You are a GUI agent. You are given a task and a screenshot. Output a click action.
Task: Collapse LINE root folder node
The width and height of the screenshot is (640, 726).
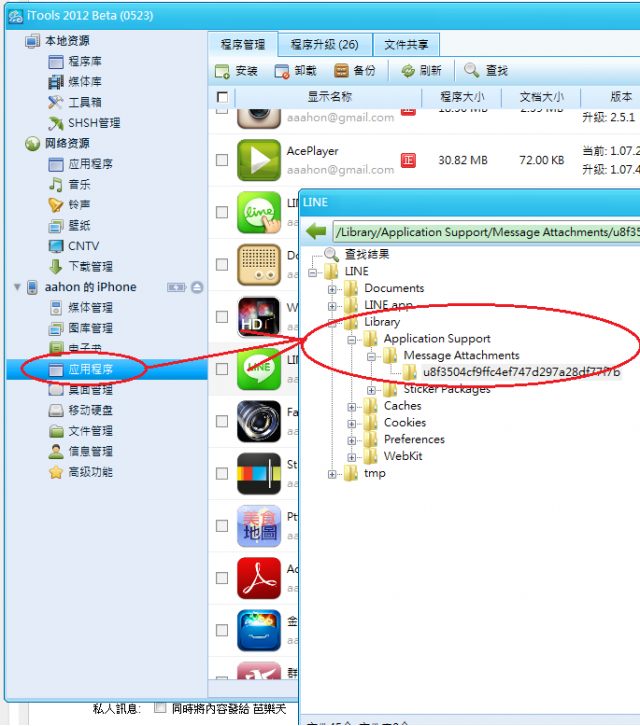pos(313,273)
